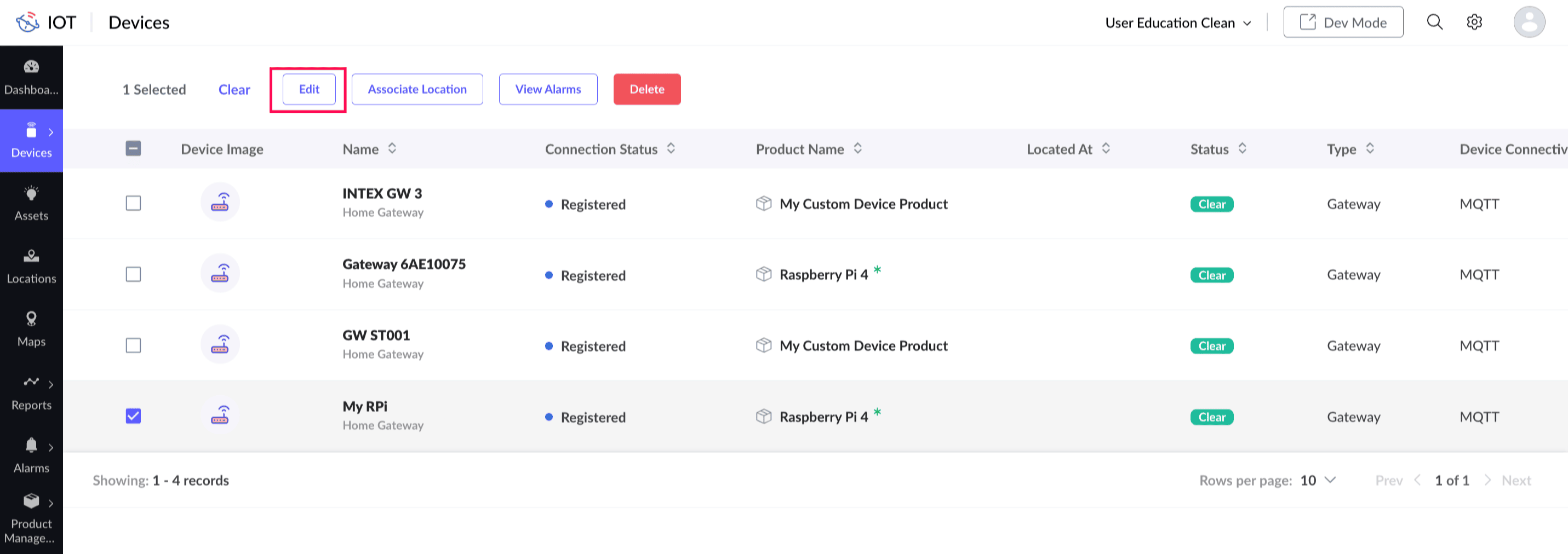The image size is (1568, 554).
Task: Open Product Management in the sidebar
Action: pyautogui.click(x=31, y=519)
